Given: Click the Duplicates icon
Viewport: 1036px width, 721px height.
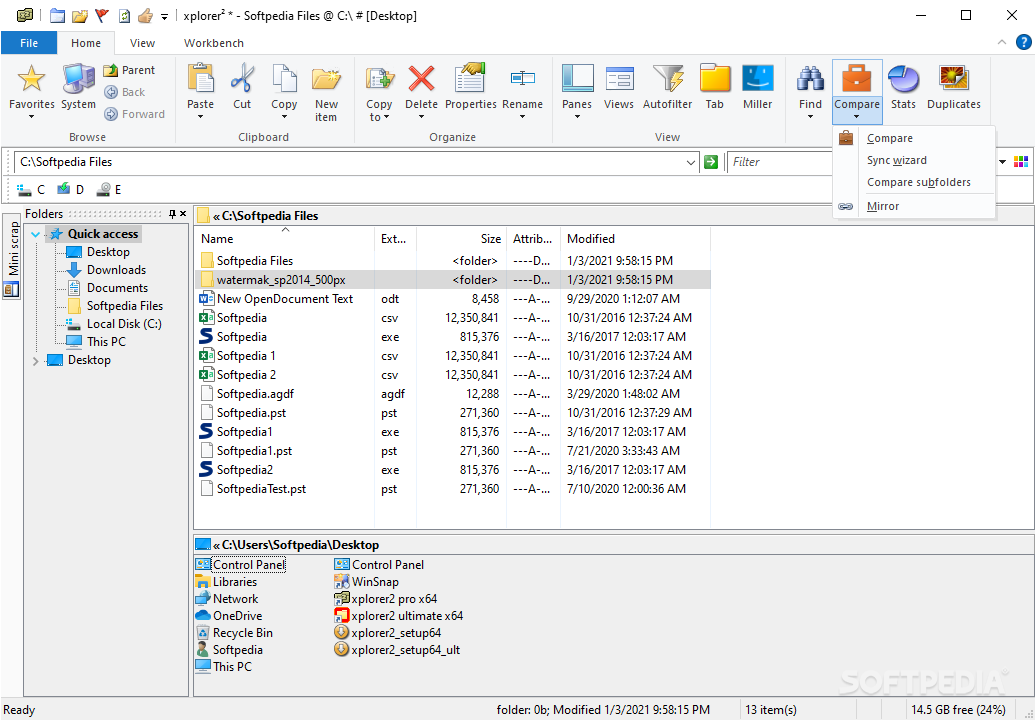Looking at the screenshot, I should click(953, 79).
